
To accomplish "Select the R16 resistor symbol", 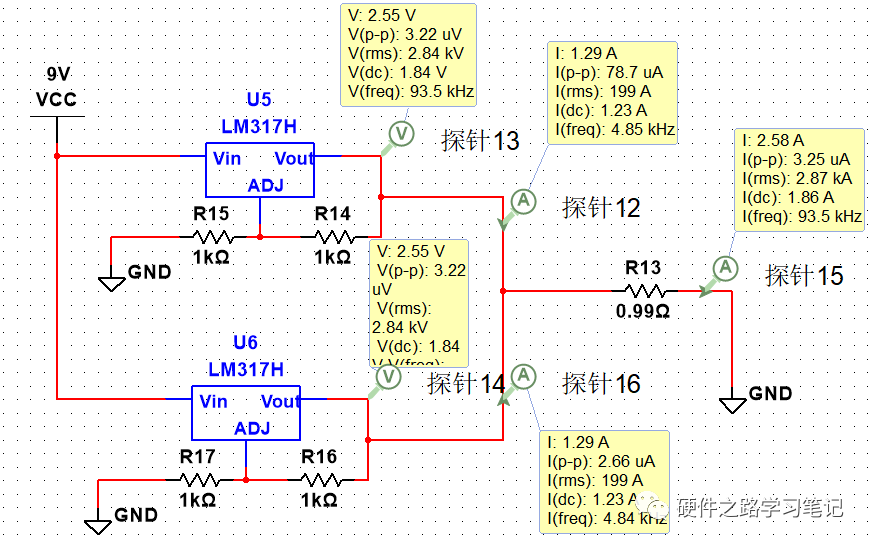I will [320, 480].
